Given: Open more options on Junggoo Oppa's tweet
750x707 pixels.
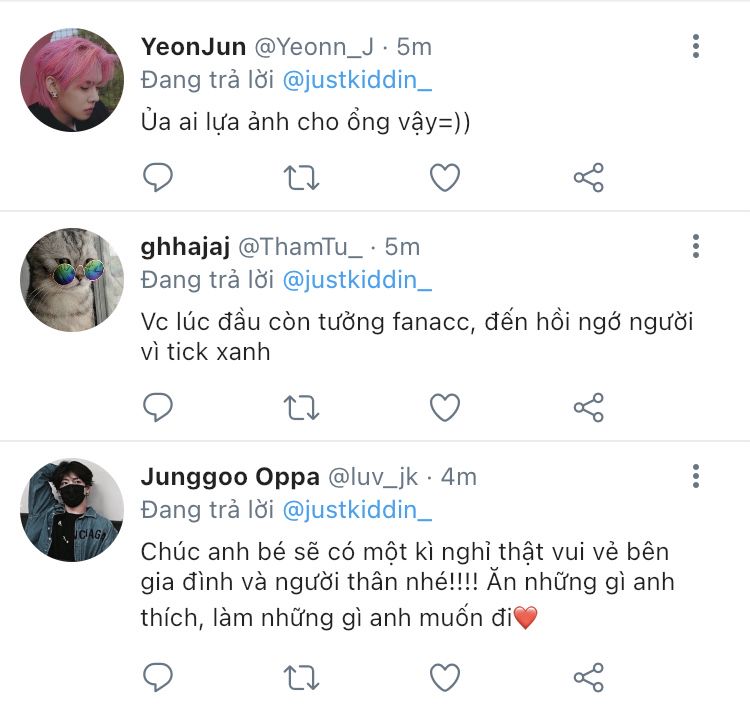Looking at the screenshot, I should (x=696, y=476).
